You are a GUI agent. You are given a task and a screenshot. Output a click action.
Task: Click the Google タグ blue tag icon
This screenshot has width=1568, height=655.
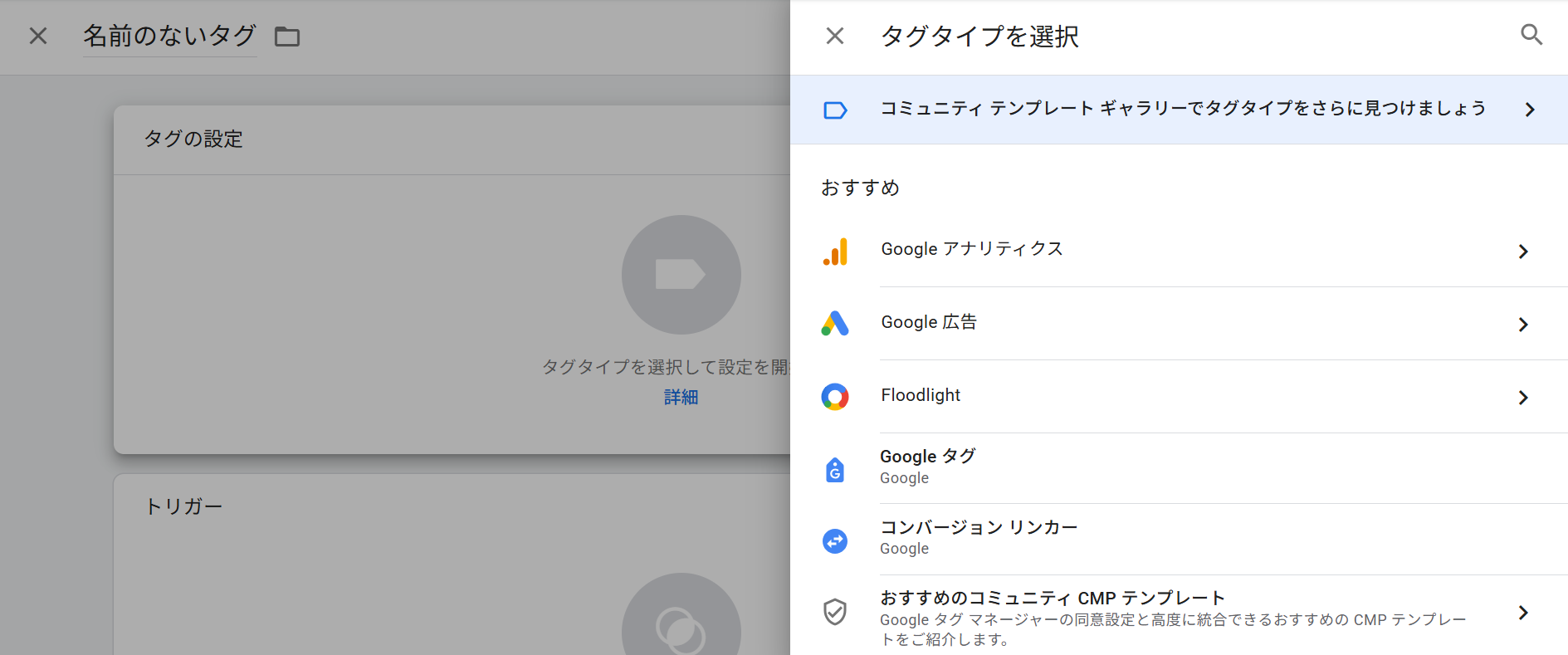pyautogui.click(x=835, y=470)
